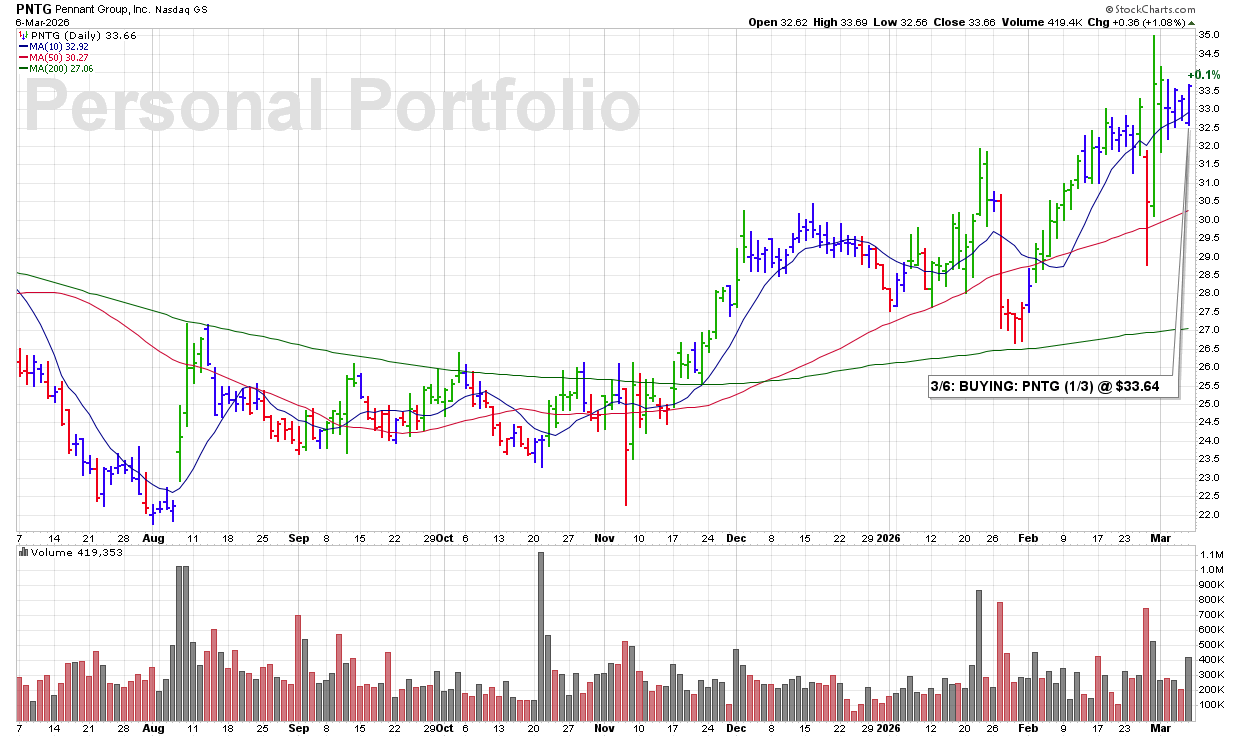Image resolution: width=1240 pixels, height=737 pixels.
Task: Click the 1.1M label on the volume axis
Action: coord(1211,555)
